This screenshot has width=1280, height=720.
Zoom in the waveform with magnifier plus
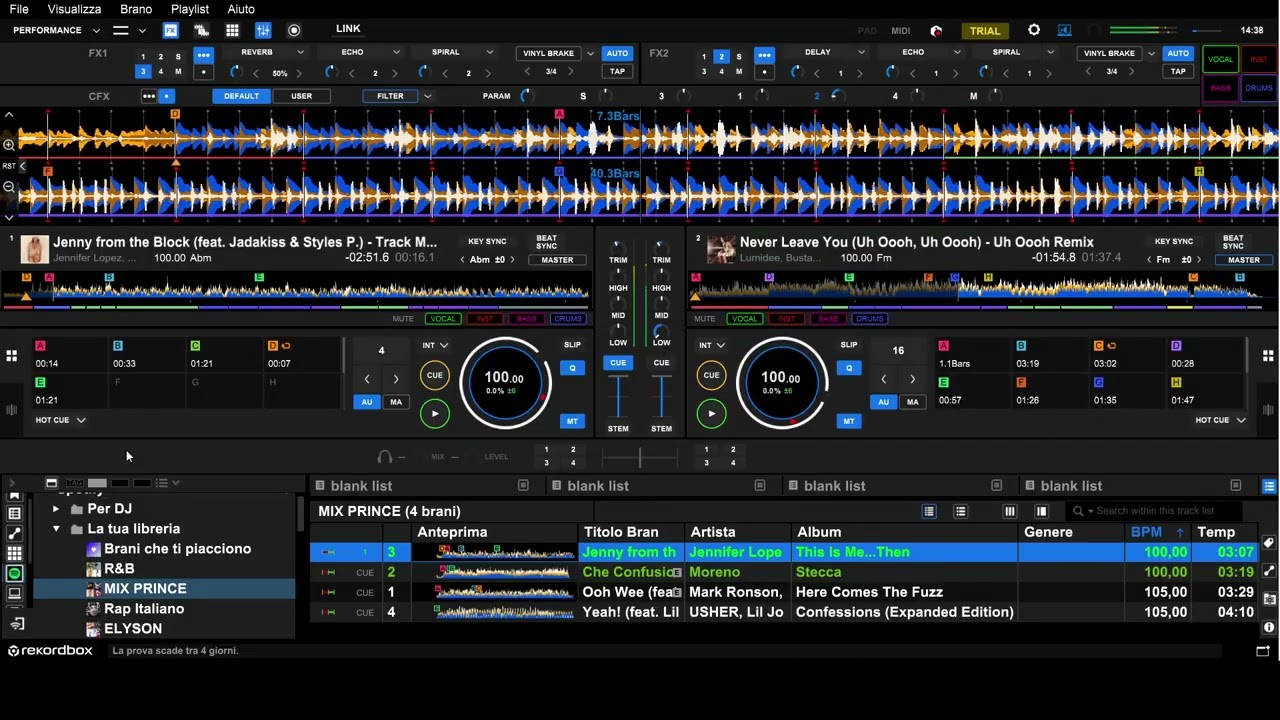click(9, 145)
